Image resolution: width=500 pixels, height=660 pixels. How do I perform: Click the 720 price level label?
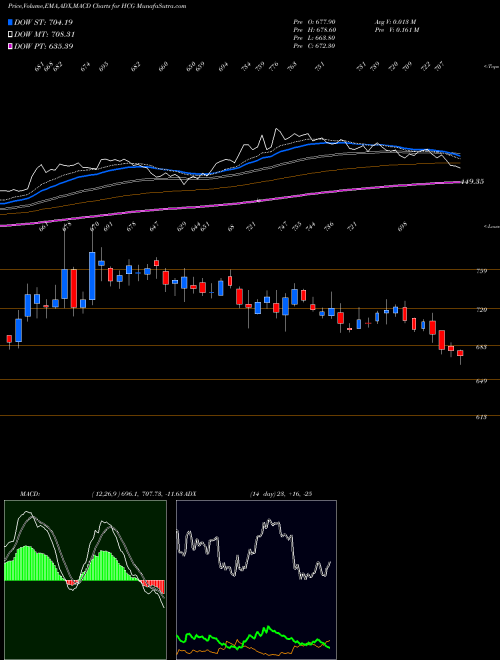[482, 310]
